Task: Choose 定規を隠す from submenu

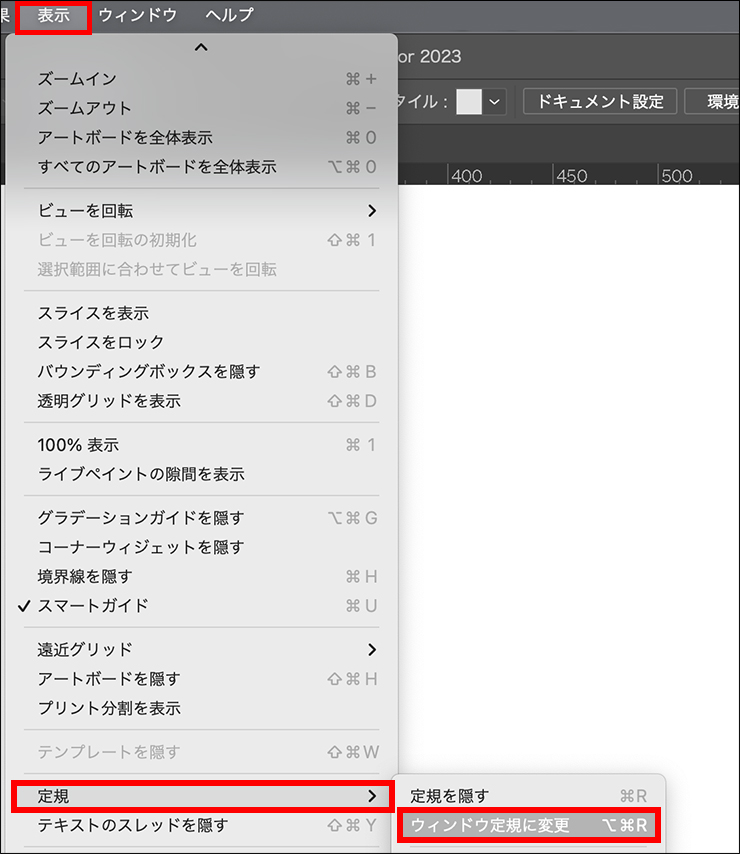Action: click(450, 796)
